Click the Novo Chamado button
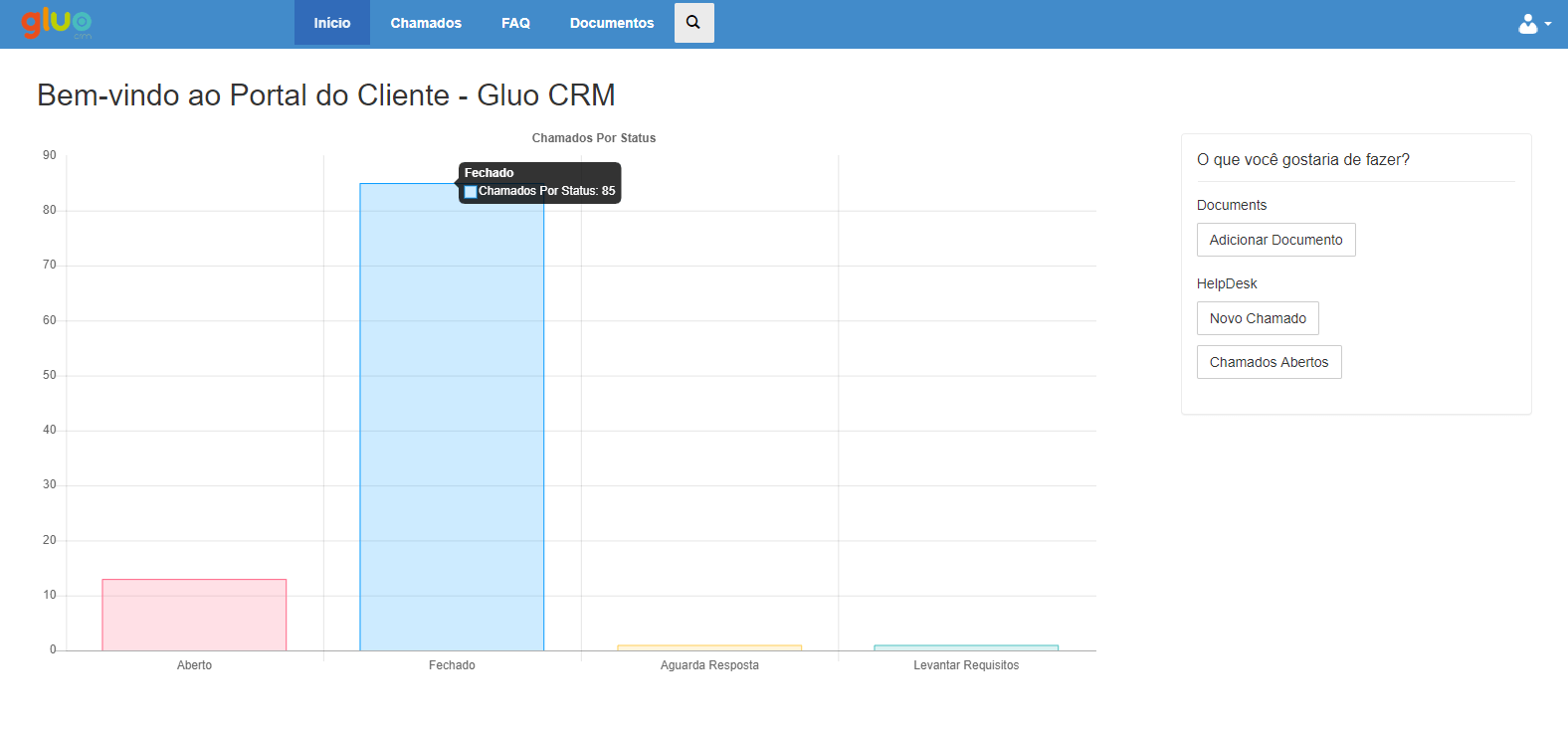This screenshot has width=1568, height=730. (1258, 318)
